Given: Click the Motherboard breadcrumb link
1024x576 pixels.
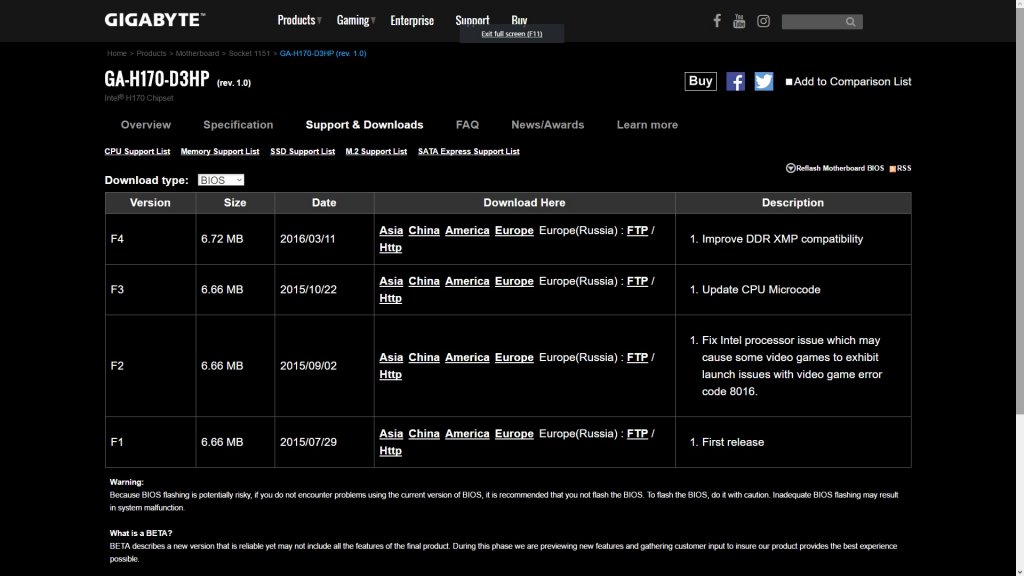Looking at the screenshot, I should (x=197, y=54).
